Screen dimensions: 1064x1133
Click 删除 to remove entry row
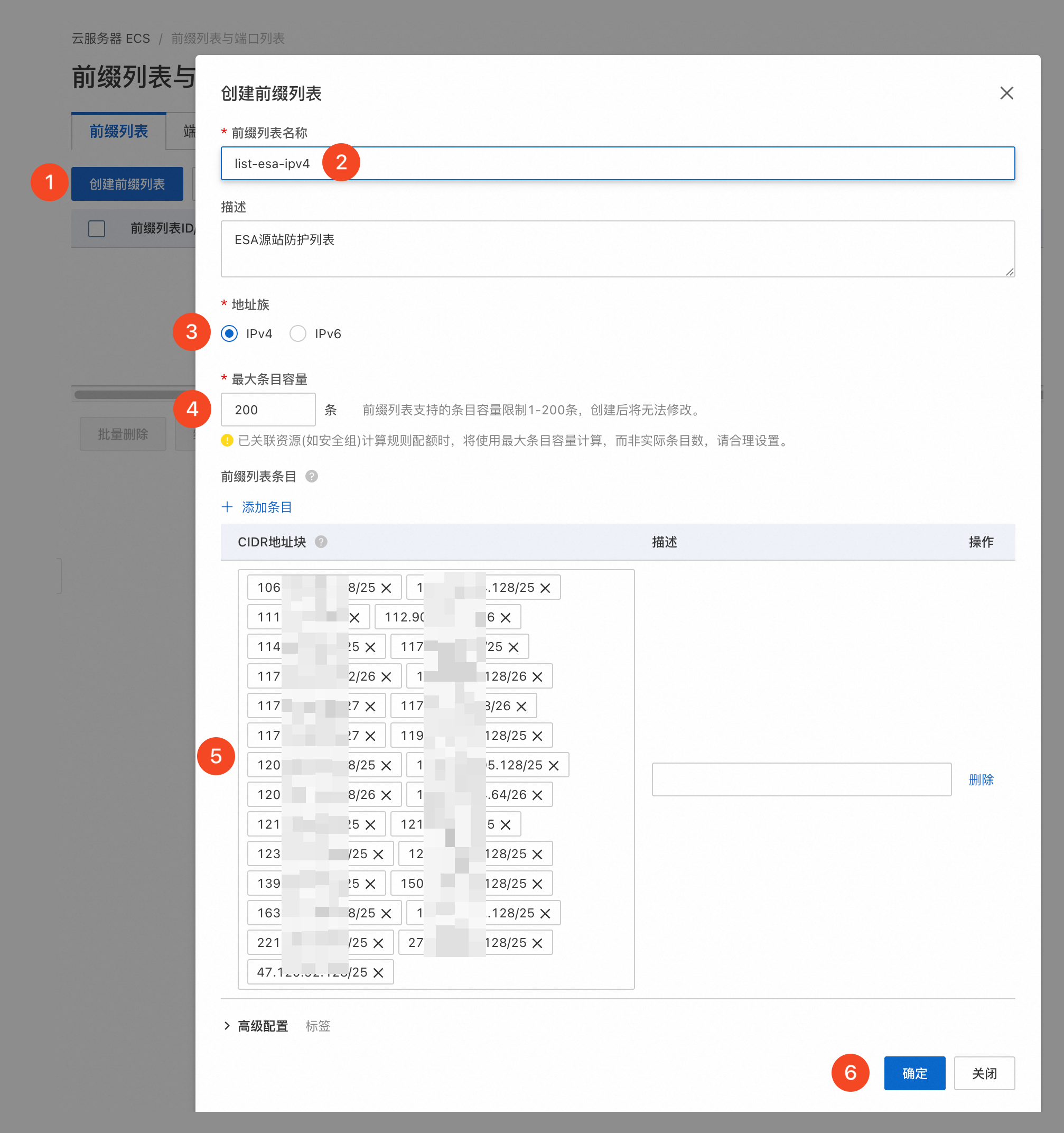pos(980,779)
